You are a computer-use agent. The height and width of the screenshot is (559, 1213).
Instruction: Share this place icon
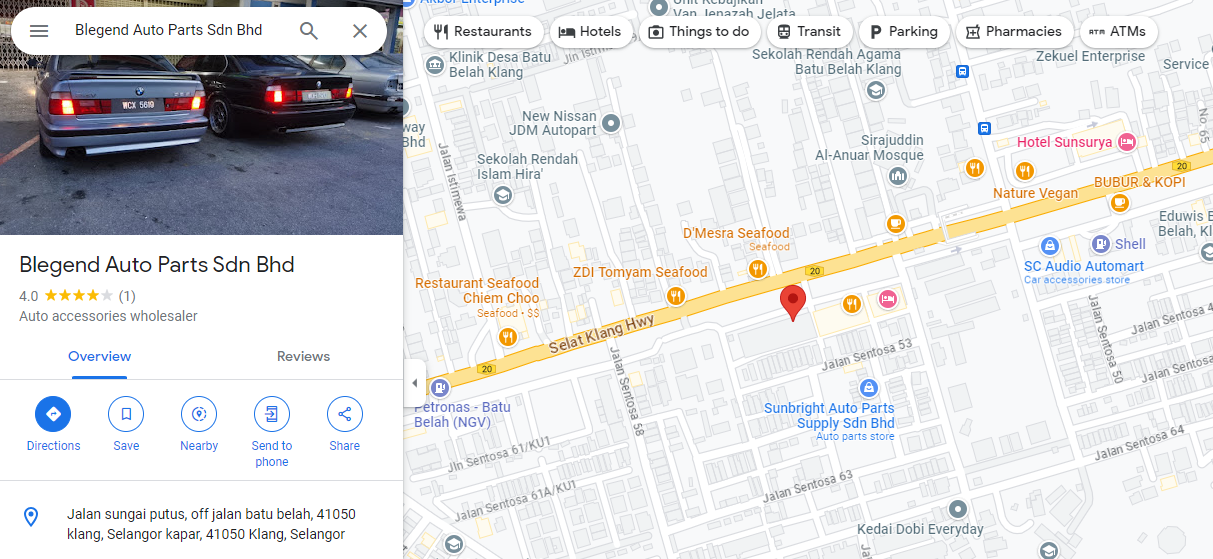coord(345,414)
